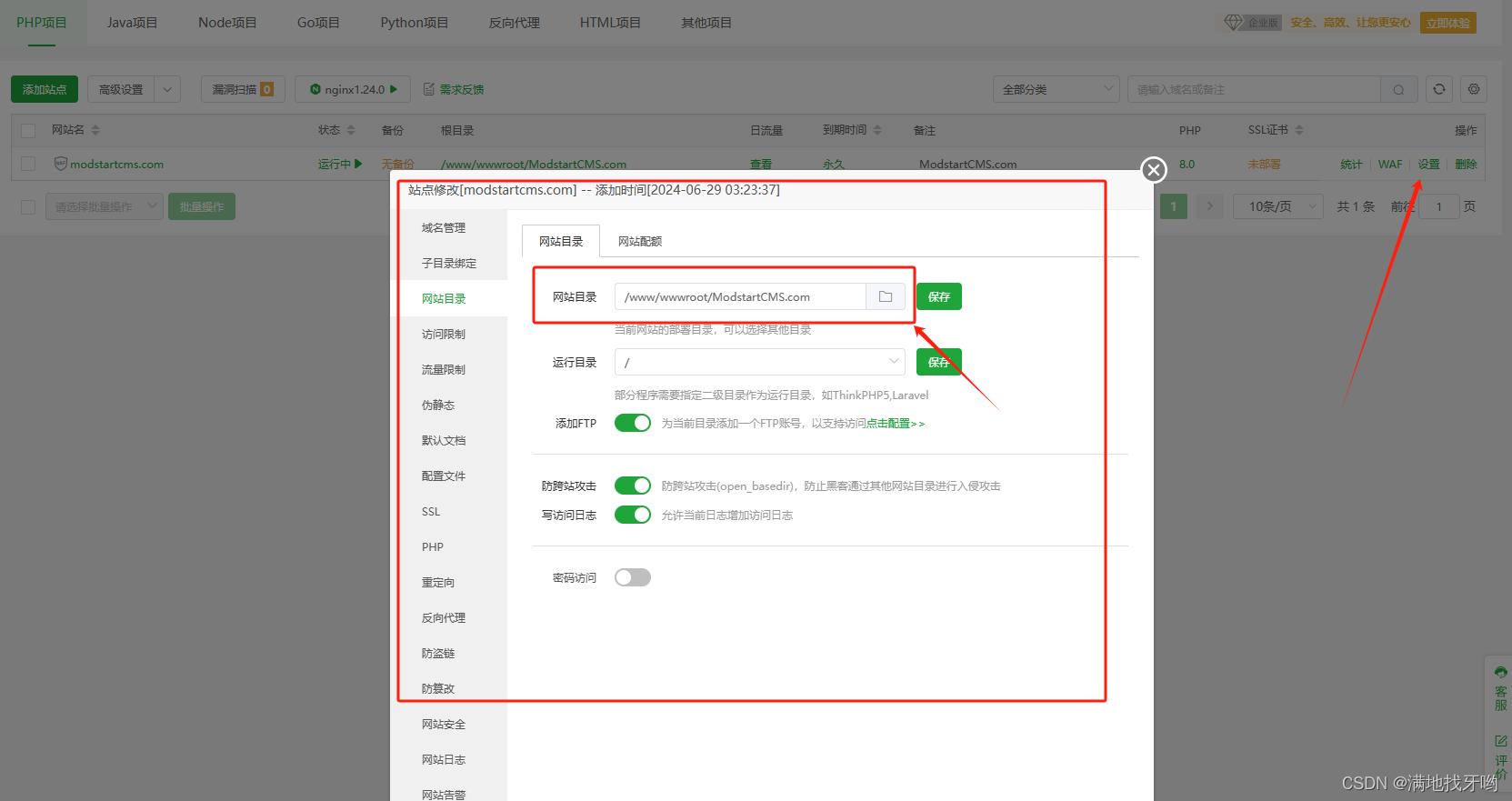The height and width of the screenshot is (801, 1512).
Task: Check the batch operation row checkbox
Action: click(x=28, y=207)
